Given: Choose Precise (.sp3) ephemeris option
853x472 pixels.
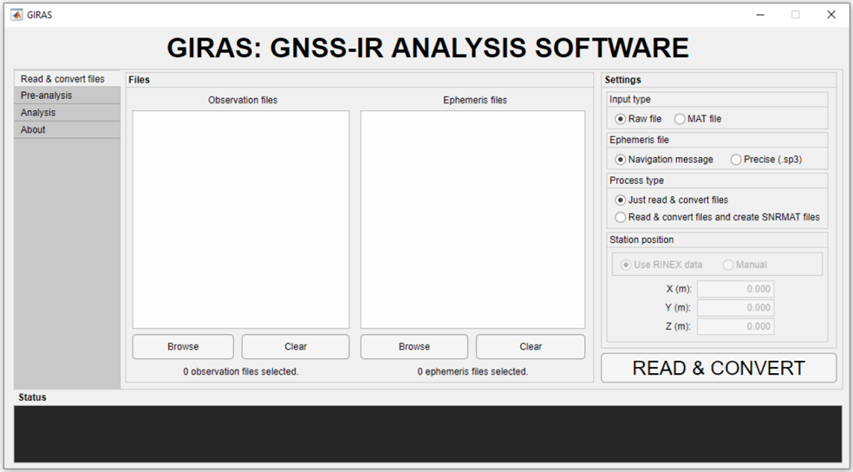Looking at the screenshot, I should pos(737,159).
